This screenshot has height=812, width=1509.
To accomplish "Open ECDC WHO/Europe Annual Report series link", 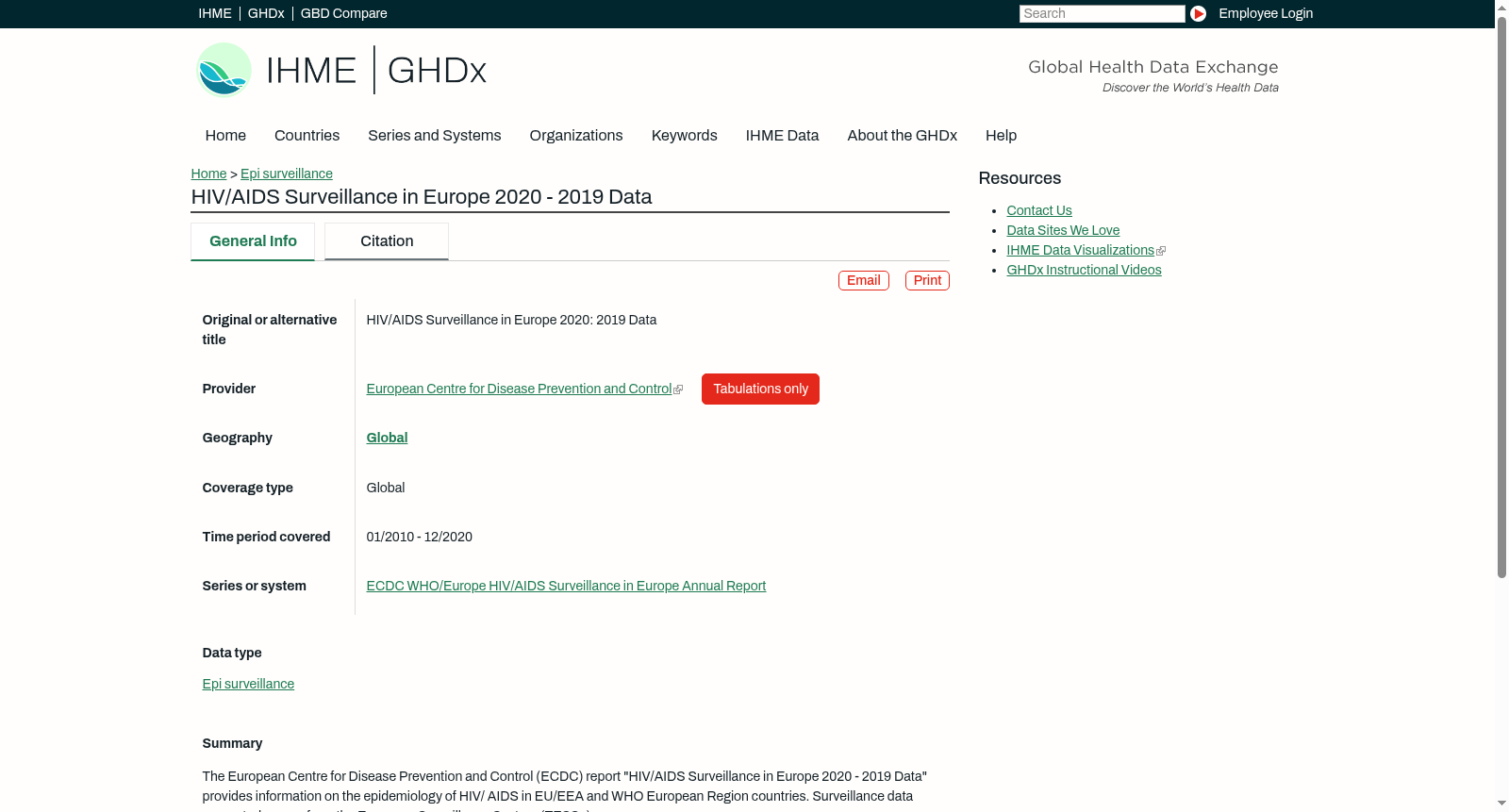I will [x=566, y=587].
